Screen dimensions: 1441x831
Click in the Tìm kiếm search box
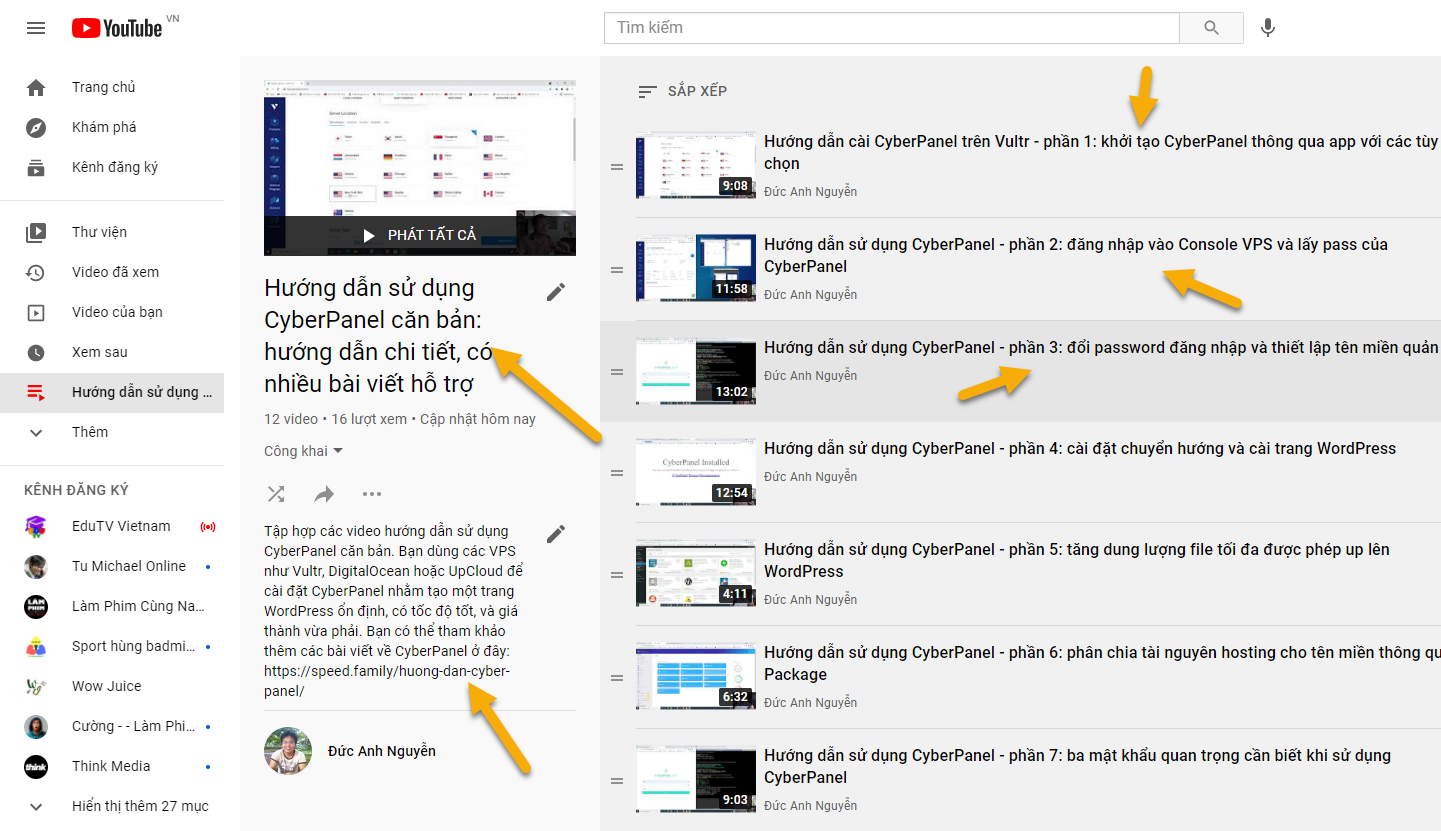(890, 28)
